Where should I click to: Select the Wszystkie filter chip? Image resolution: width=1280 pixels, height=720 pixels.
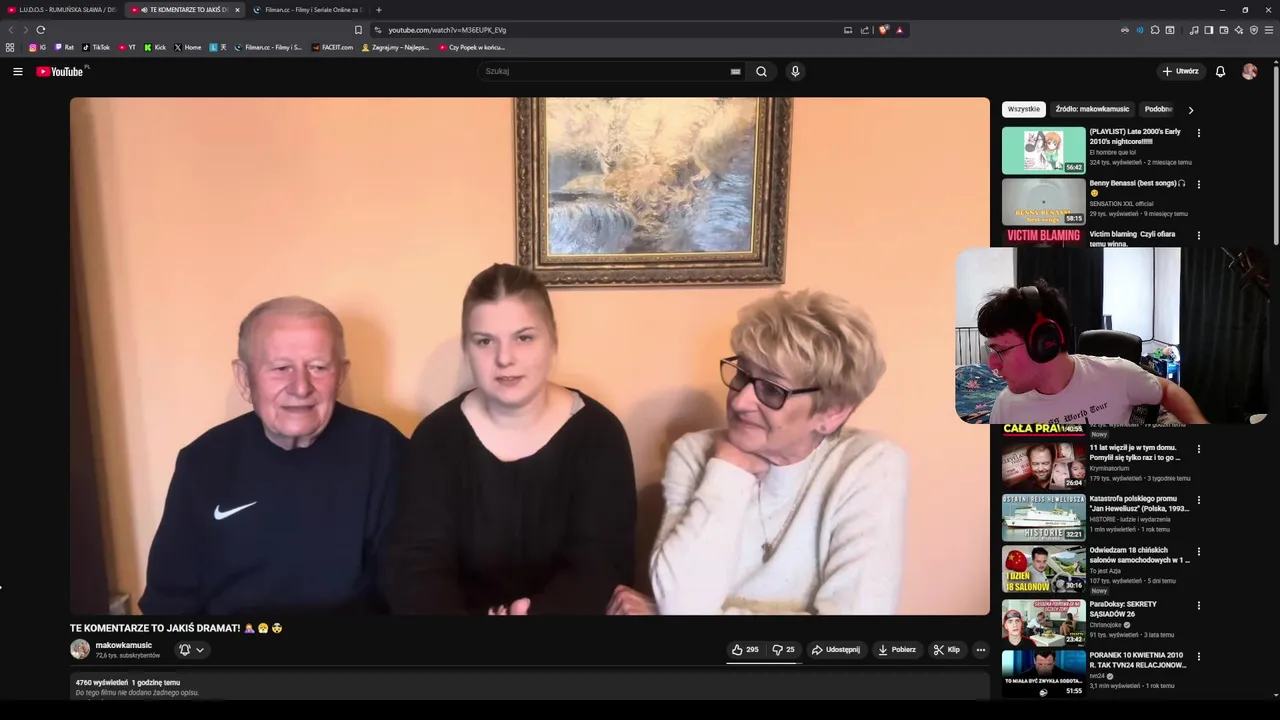pos(1023,109)
